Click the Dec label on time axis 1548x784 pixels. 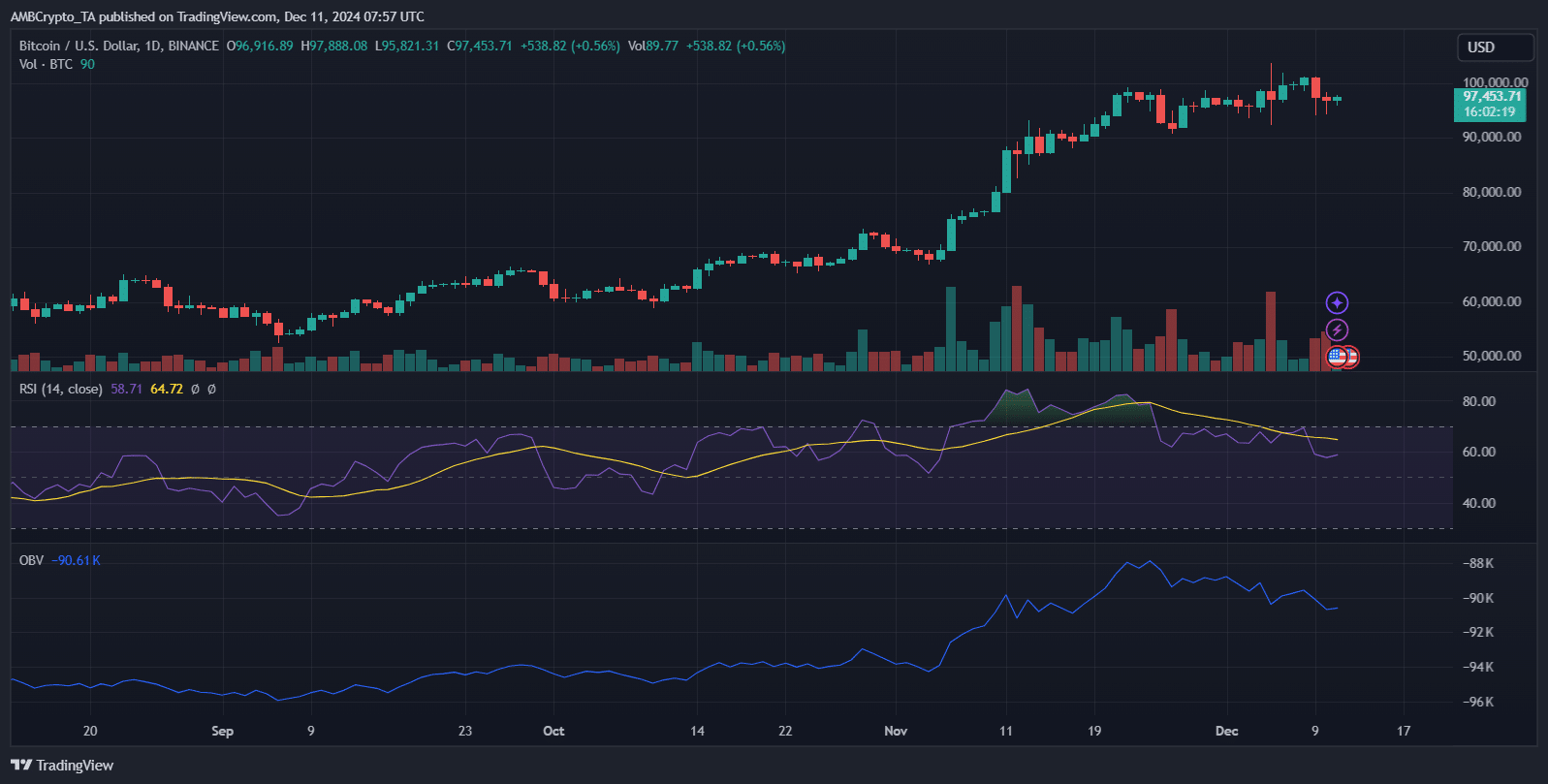(1227, 731)
